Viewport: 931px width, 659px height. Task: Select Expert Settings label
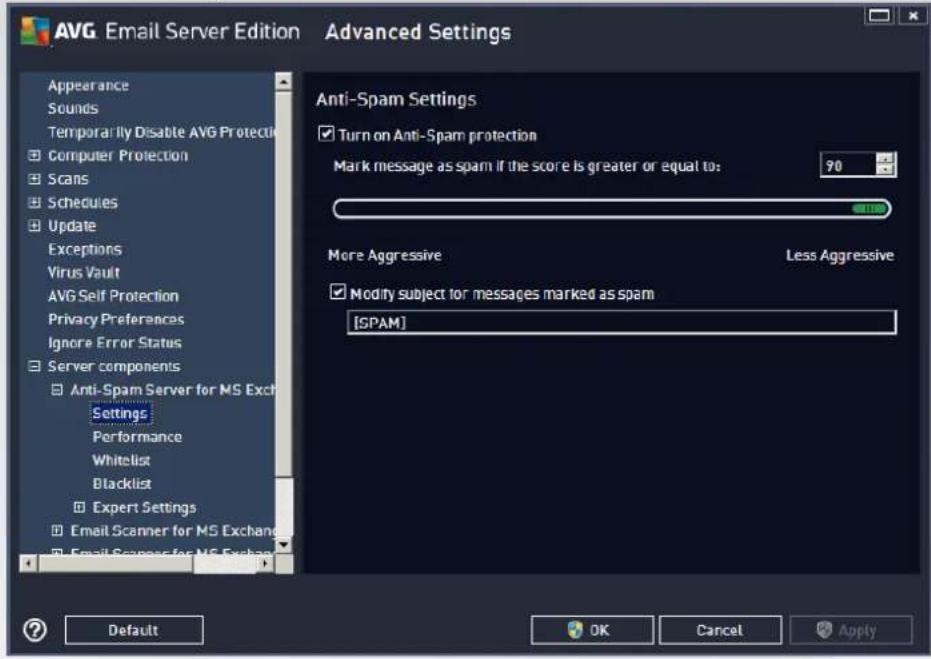(x=144, y=507)
